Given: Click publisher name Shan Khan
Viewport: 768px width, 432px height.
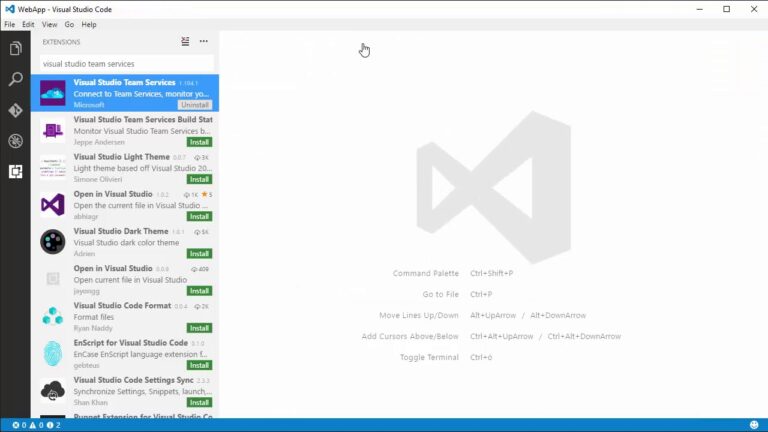Looking at the screenshot, I should (91, 403).
